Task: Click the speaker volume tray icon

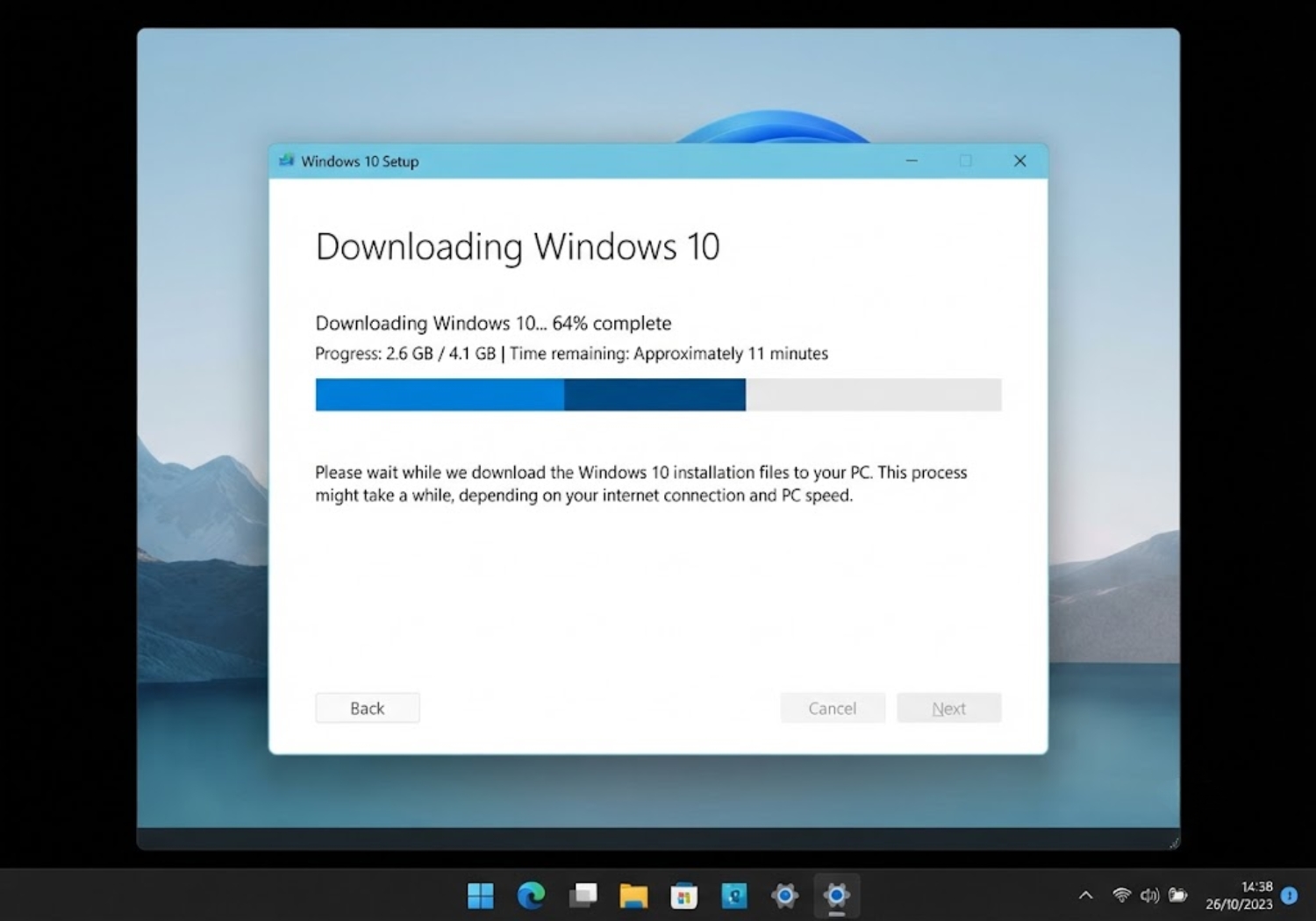Action: click(x=1149, y=896)
